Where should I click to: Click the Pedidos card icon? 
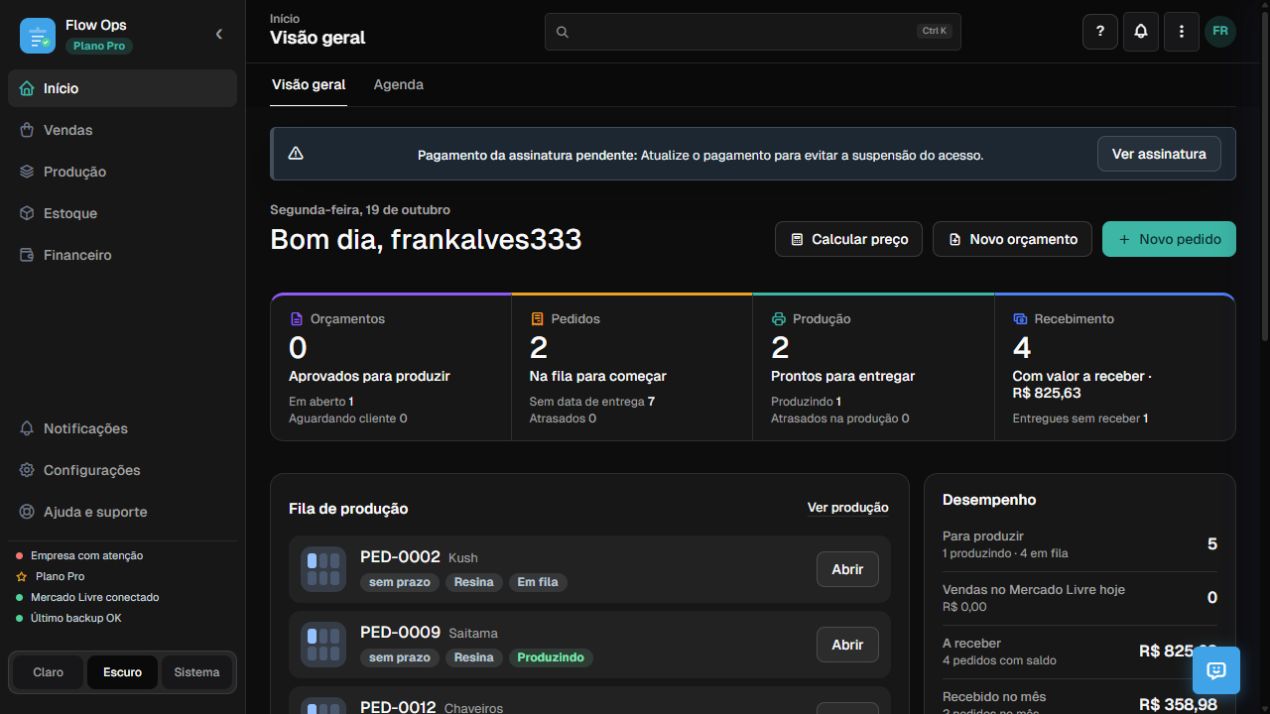[x=537, y=319]
